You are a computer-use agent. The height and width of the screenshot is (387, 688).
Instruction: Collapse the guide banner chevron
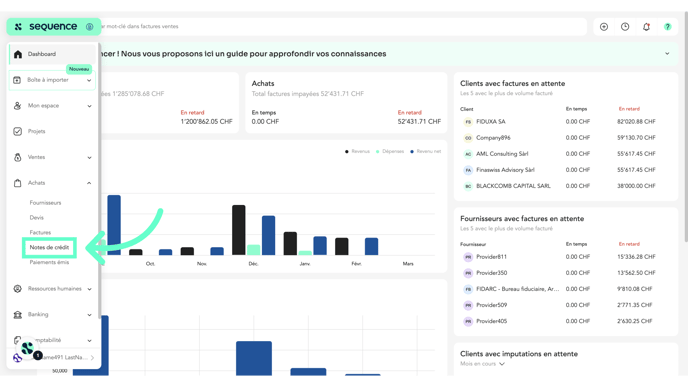click(667, 54)
